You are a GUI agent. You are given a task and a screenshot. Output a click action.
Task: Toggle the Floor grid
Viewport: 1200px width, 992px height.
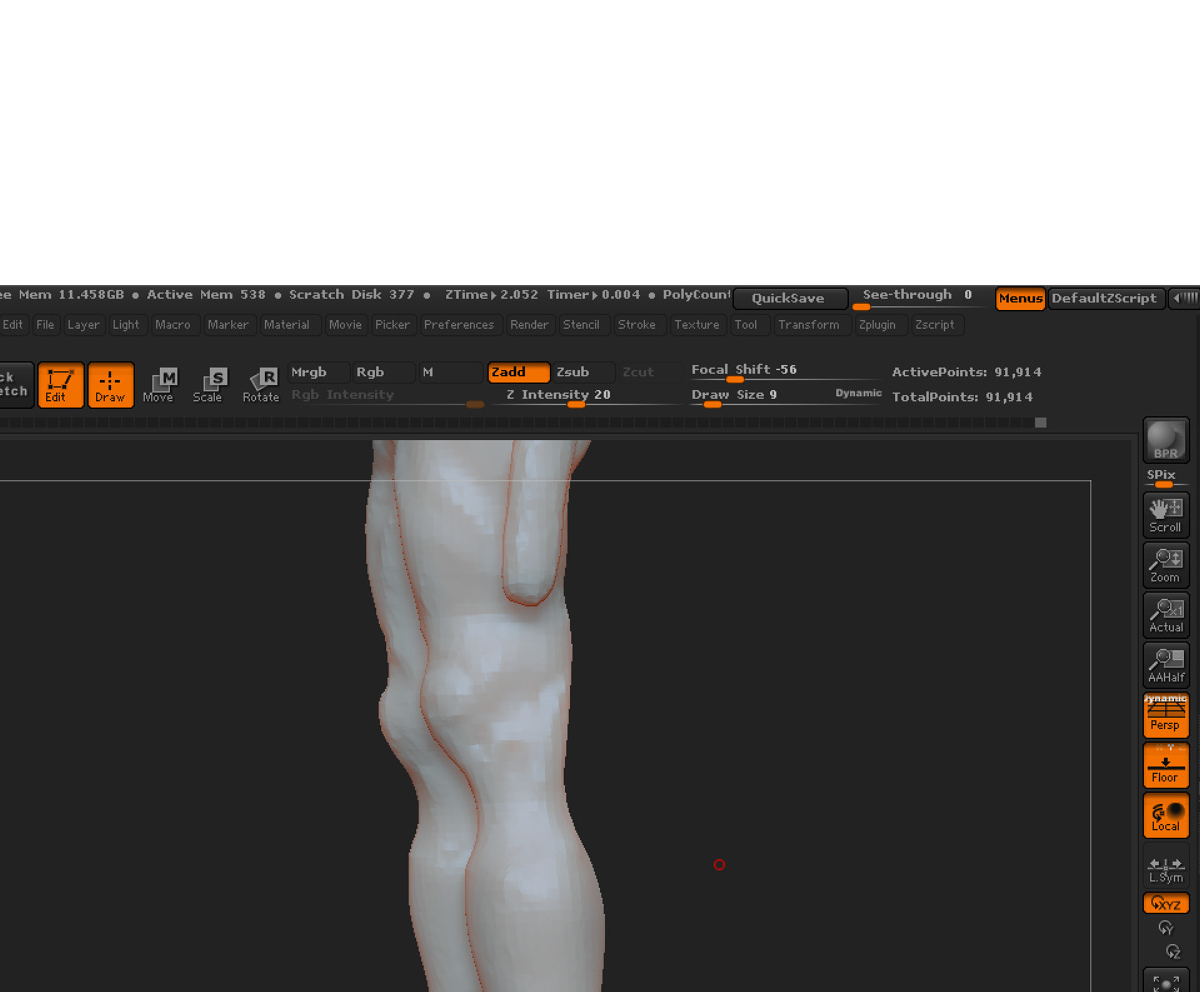coord(1165,766)
